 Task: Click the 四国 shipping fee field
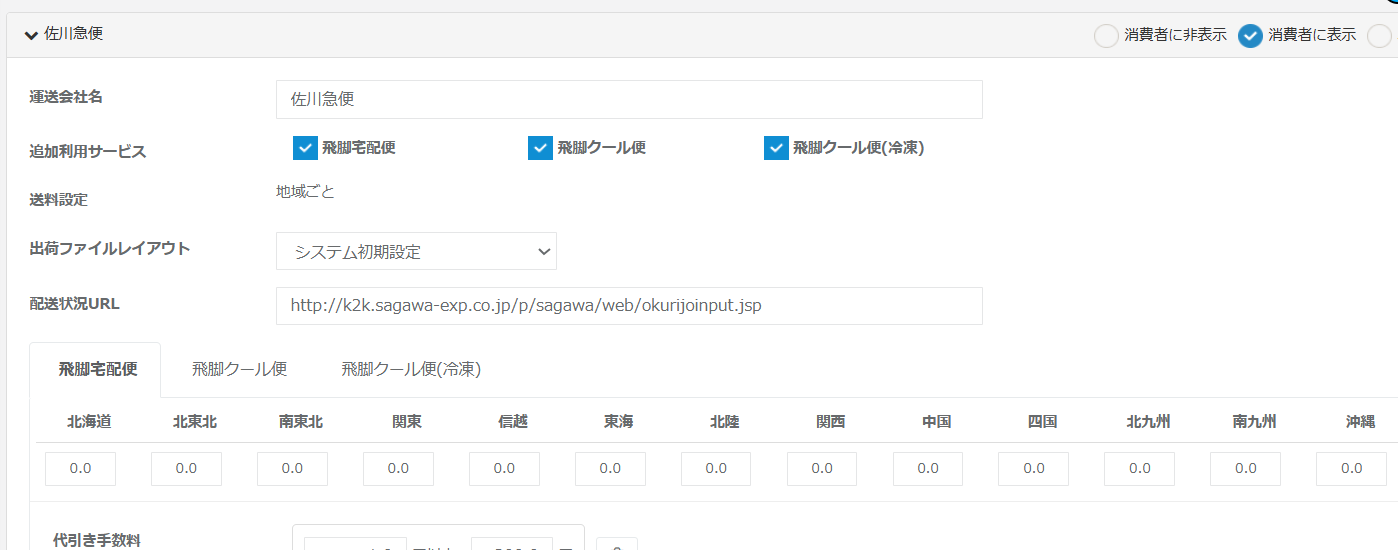click(x=1034, y=469)
